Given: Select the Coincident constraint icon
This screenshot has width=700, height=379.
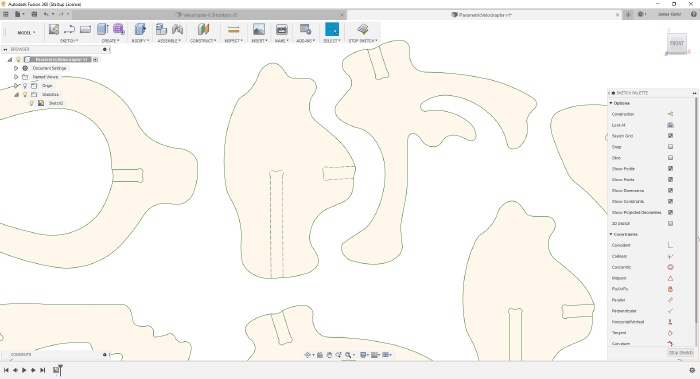Looking at the screenshot, I should pos(670,245).
